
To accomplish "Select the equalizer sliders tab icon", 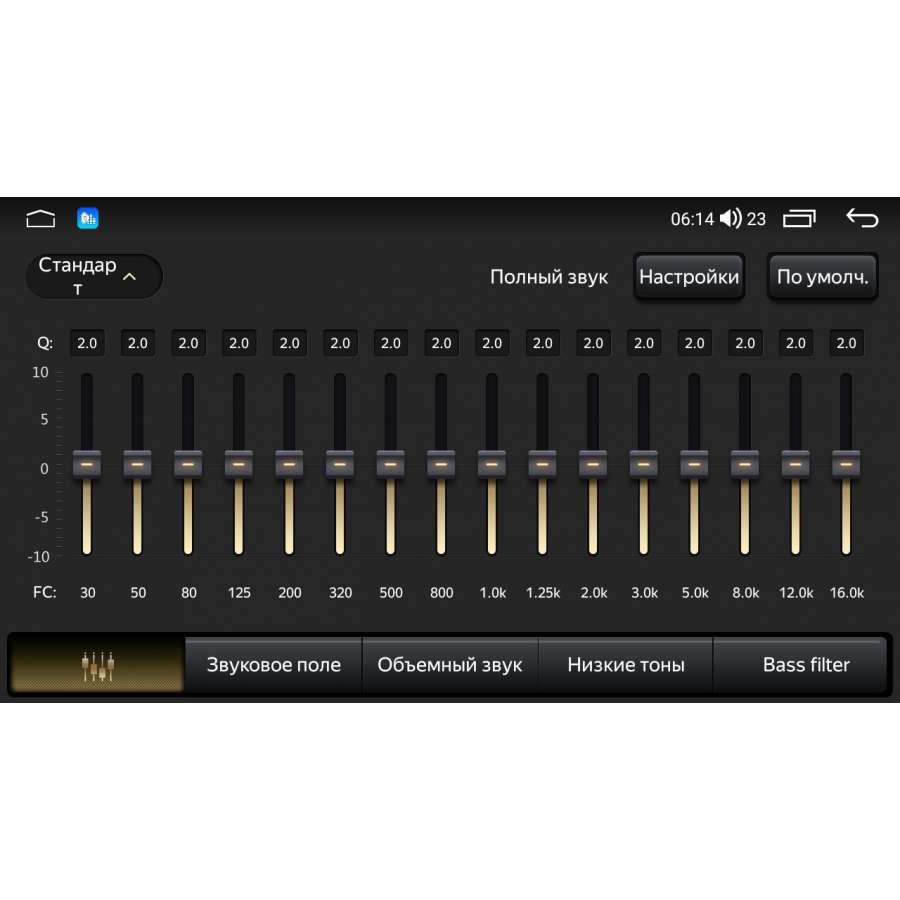I will (x=98, y=664).
